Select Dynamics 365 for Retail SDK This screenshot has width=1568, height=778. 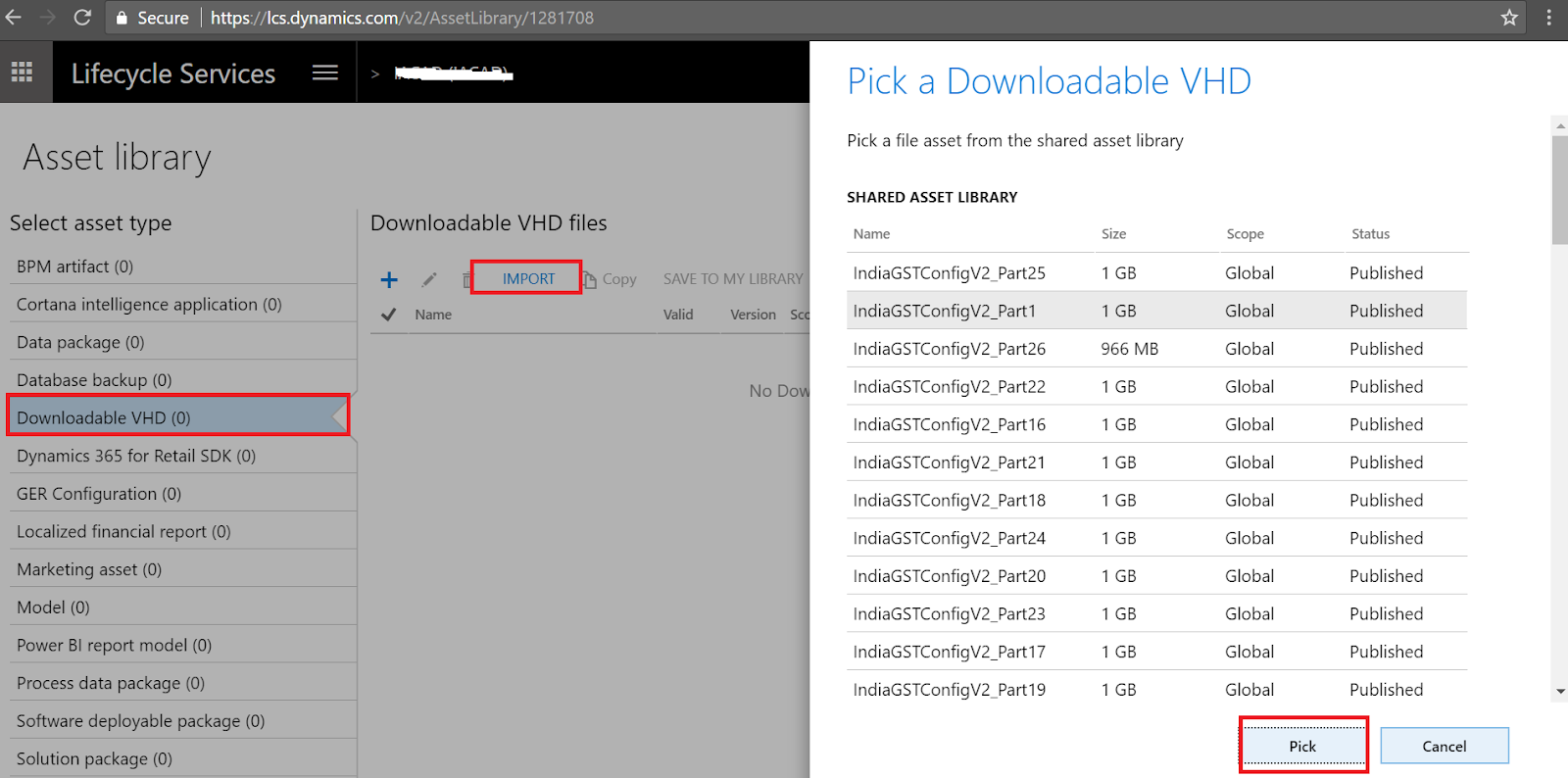(x=182, y=456)
